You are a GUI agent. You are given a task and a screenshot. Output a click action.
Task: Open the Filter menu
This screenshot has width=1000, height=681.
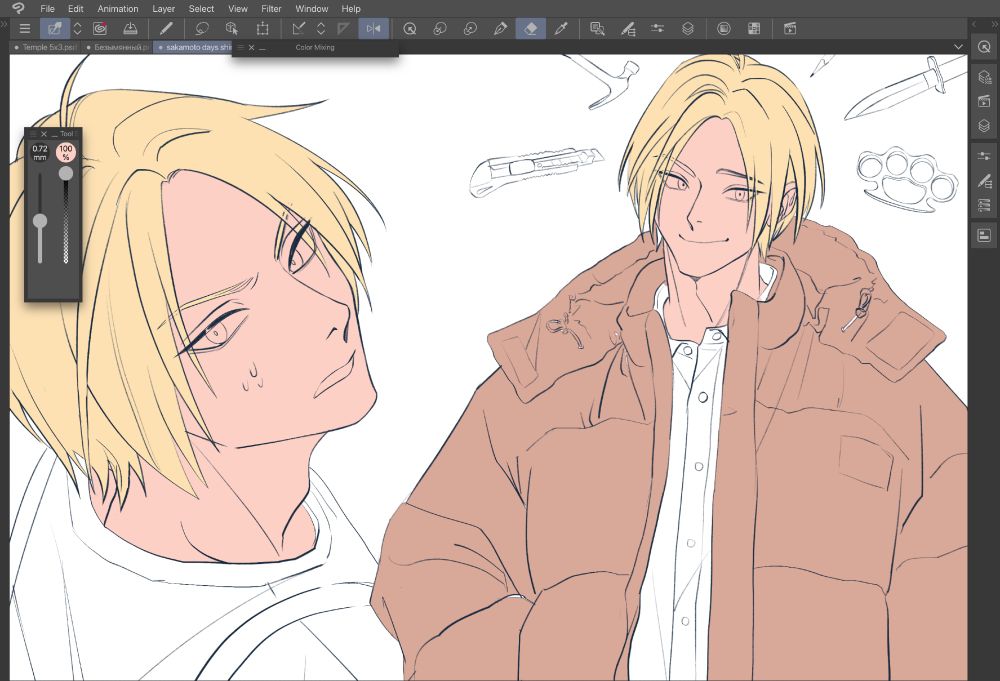(272, 9)
